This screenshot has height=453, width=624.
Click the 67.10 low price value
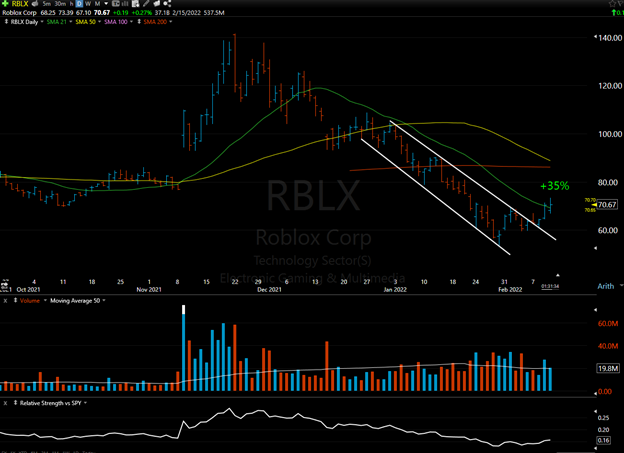pyautogui.click(x=84, y=13)
